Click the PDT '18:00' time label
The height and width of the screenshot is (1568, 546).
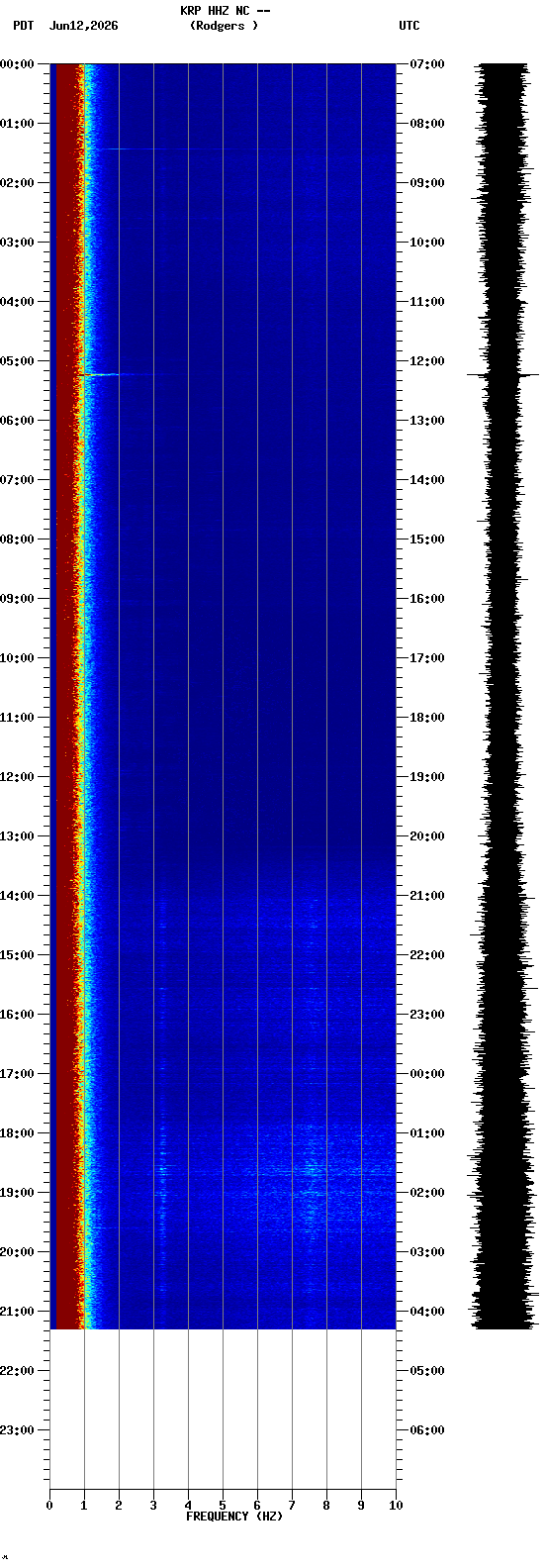17,1133
